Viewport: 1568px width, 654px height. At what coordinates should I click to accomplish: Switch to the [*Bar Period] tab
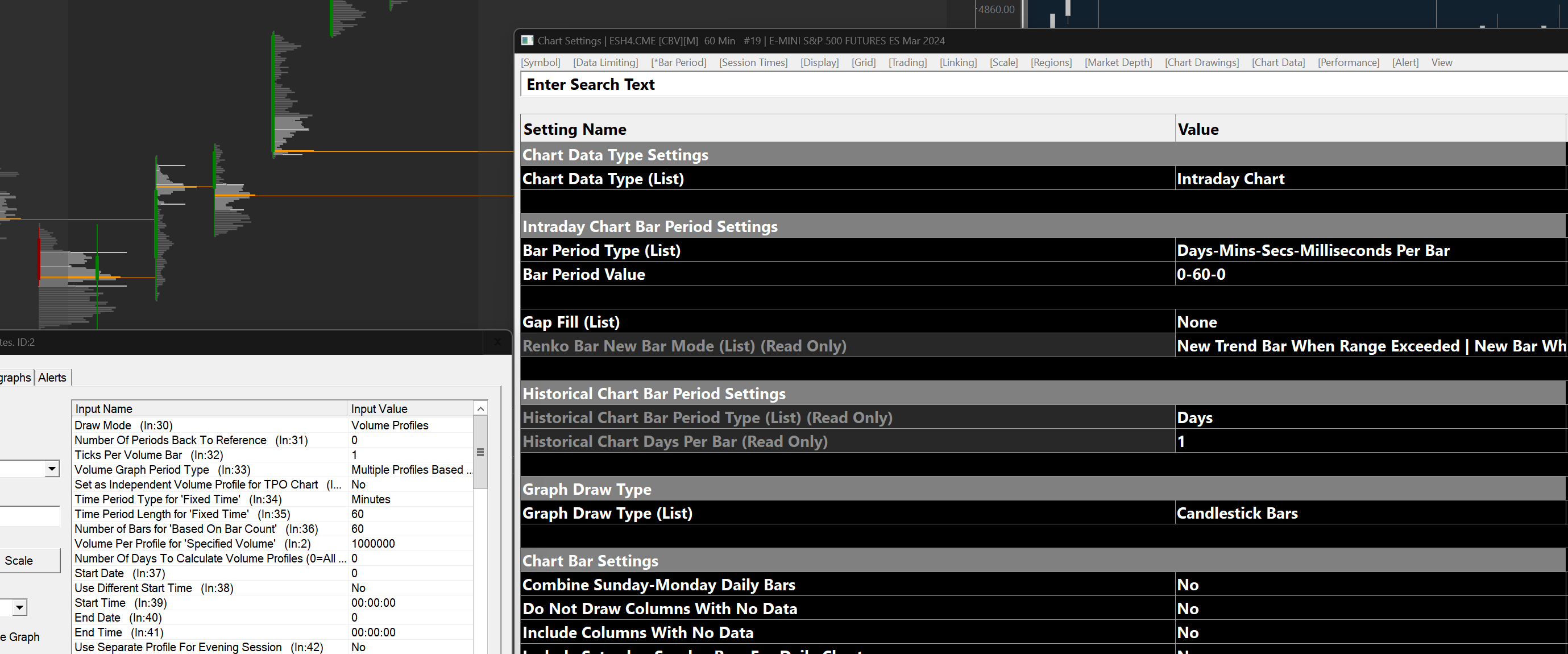click(678, 62)
